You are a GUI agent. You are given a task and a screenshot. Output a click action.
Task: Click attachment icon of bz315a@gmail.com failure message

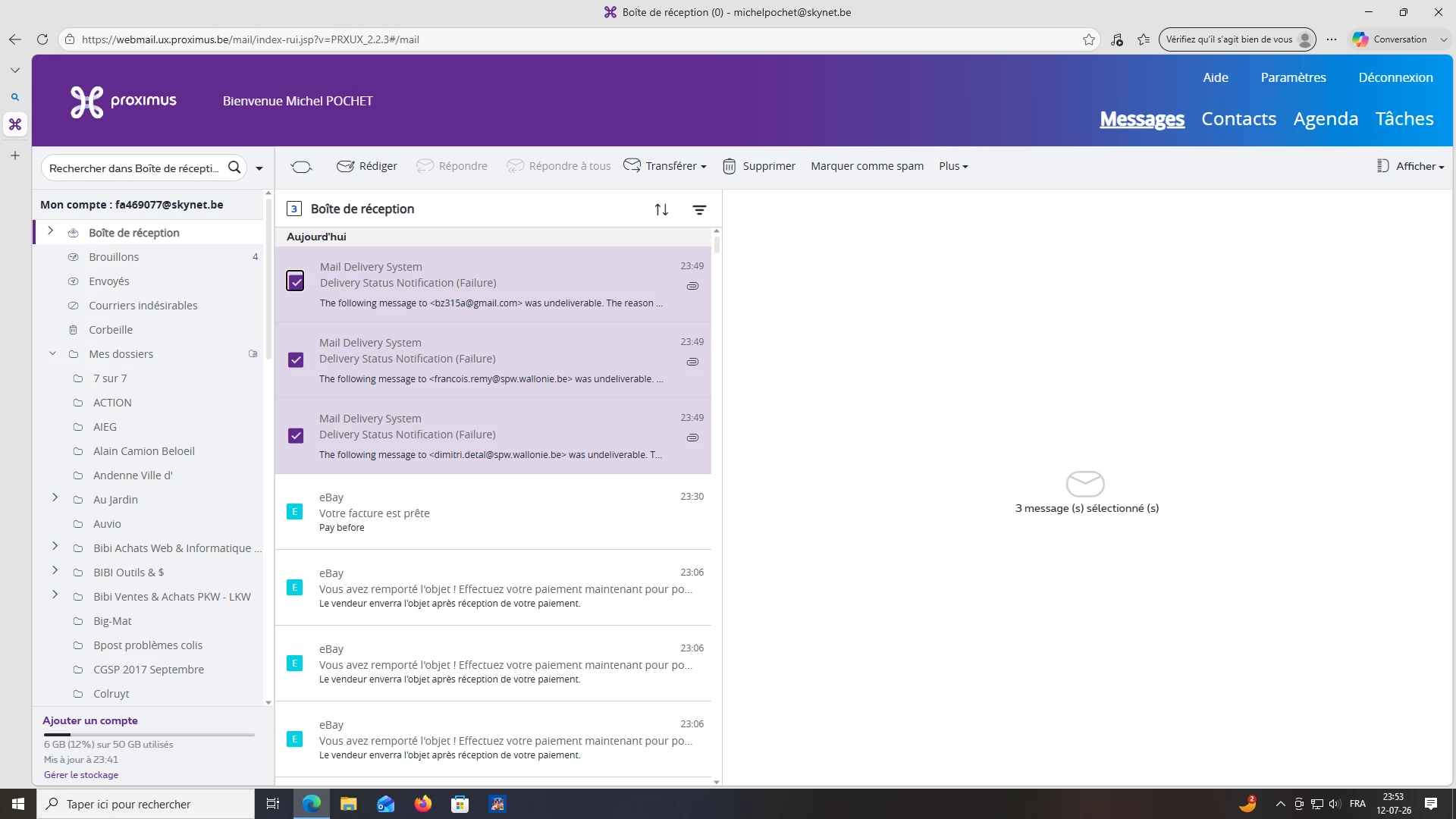click(692, 286)
